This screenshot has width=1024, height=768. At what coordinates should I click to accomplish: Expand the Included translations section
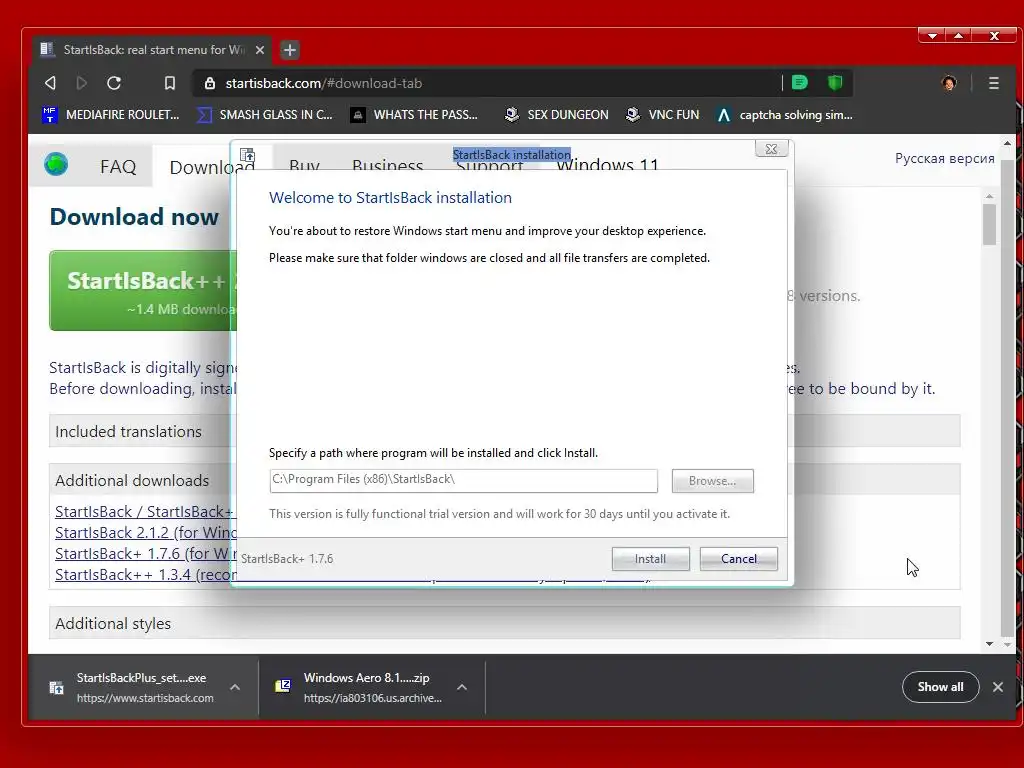(x=505, y=431)
